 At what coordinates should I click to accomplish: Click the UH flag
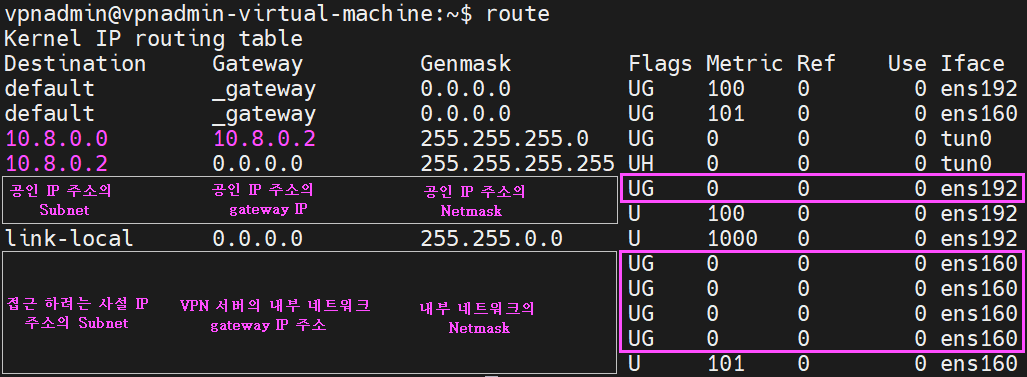[641, 163]
